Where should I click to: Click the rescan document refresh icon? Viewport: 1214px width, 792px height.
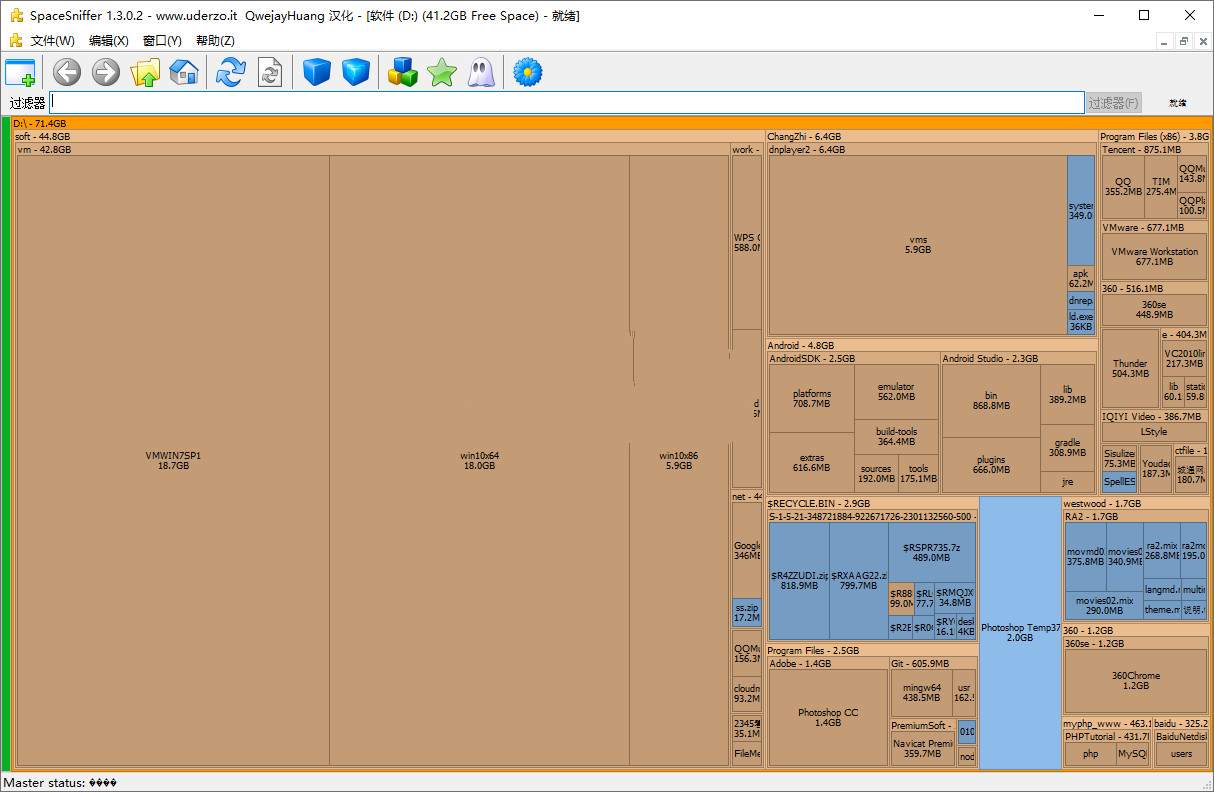[x=270, y=72]
